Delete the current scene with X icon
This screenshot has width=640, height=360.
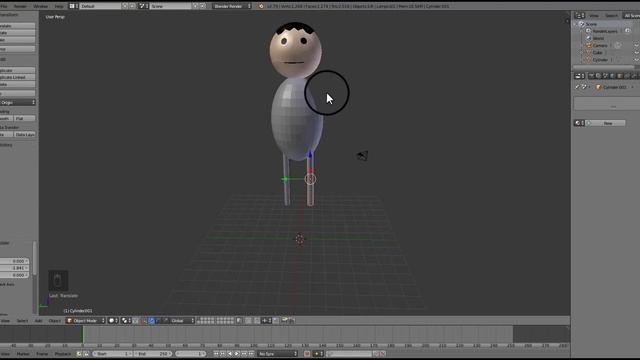[202, 6]
